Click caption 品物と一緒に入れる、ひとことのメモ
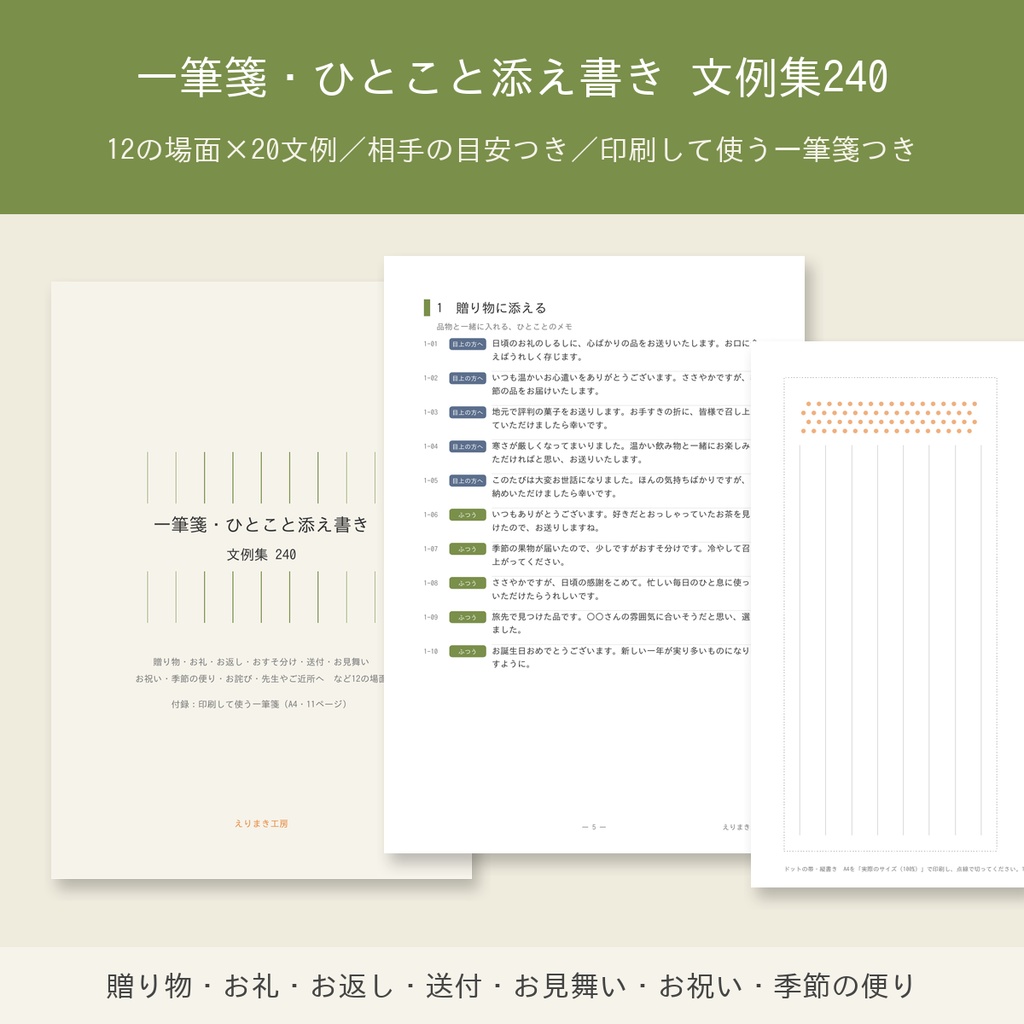 pyautogui.click(x=504, y=327)
